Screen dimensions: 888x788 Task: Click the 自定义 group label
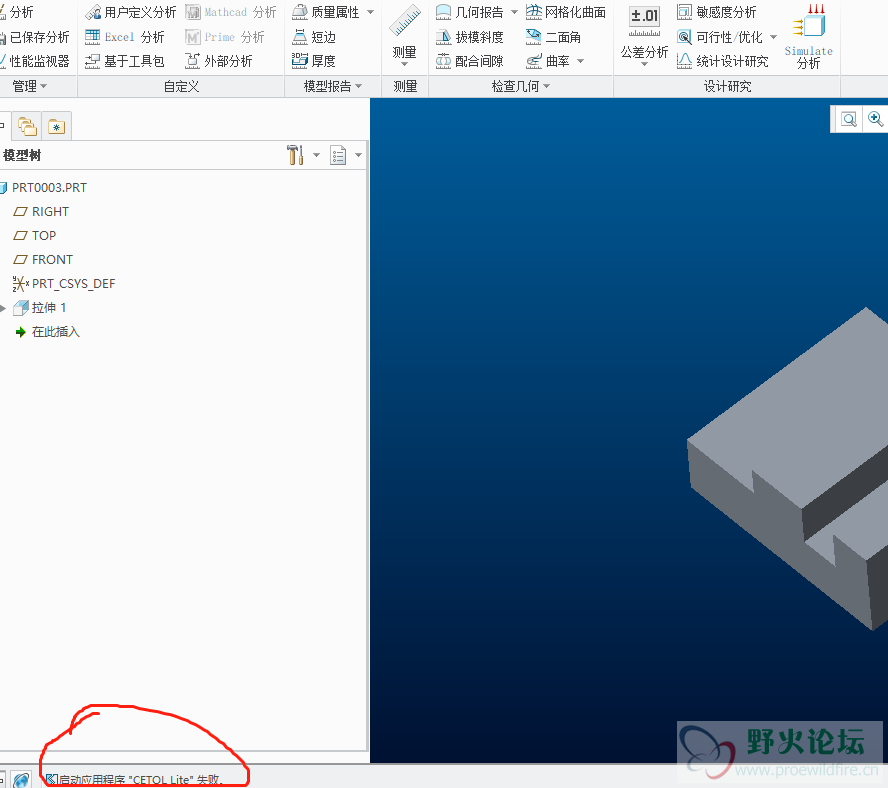181,86
